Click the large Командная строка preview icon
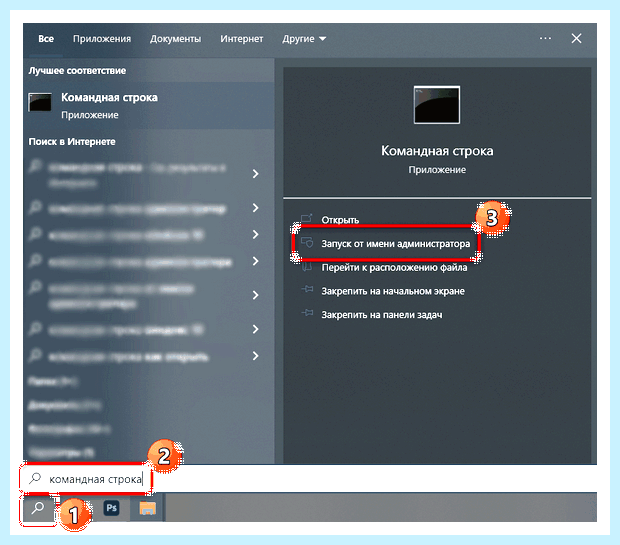This screenshot has width=620, height=545. tap(437, 105)
